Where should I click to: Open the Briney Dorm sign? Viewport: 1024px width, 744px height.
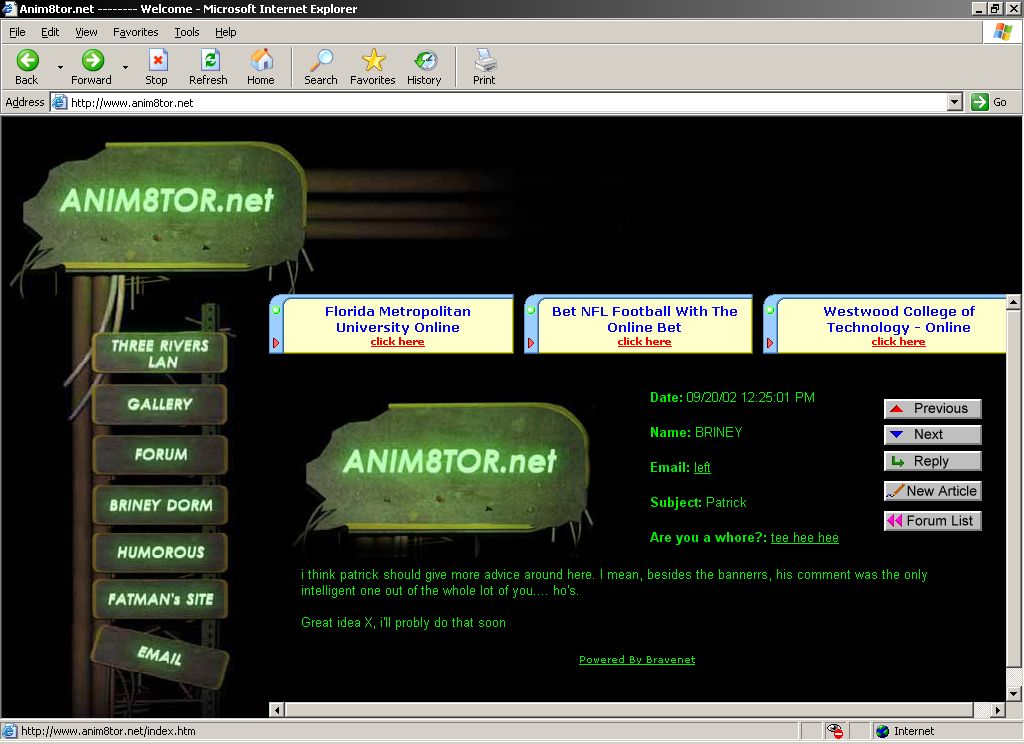161,504
